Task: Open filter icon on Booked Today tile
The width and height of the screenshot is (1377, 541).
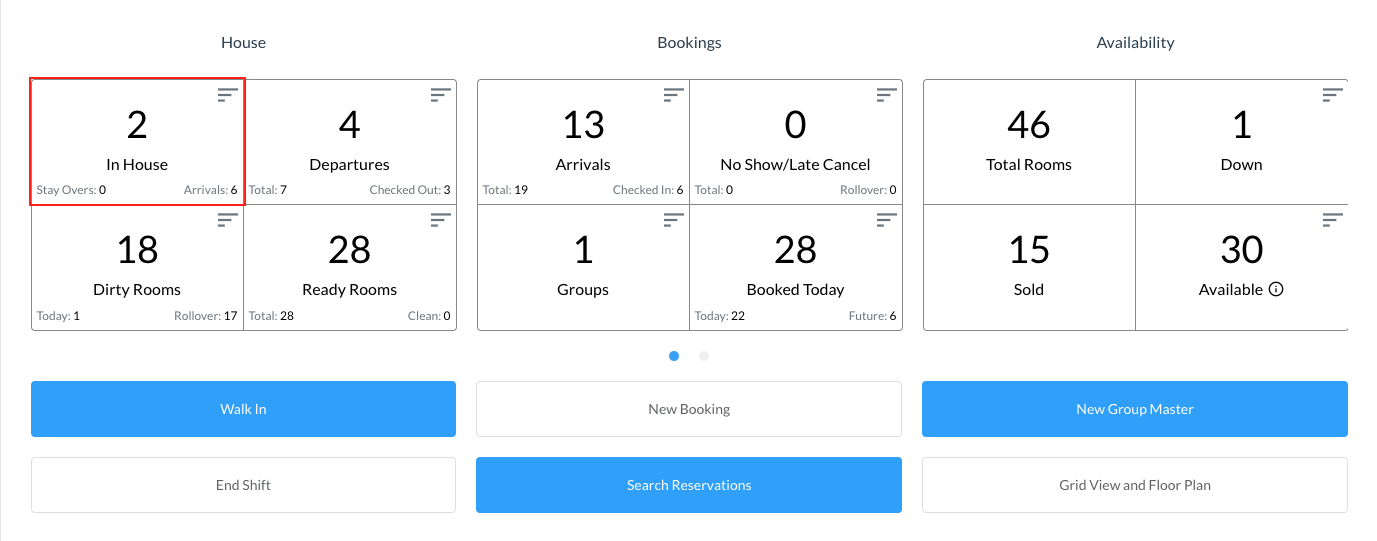Action: click(886, 220)
